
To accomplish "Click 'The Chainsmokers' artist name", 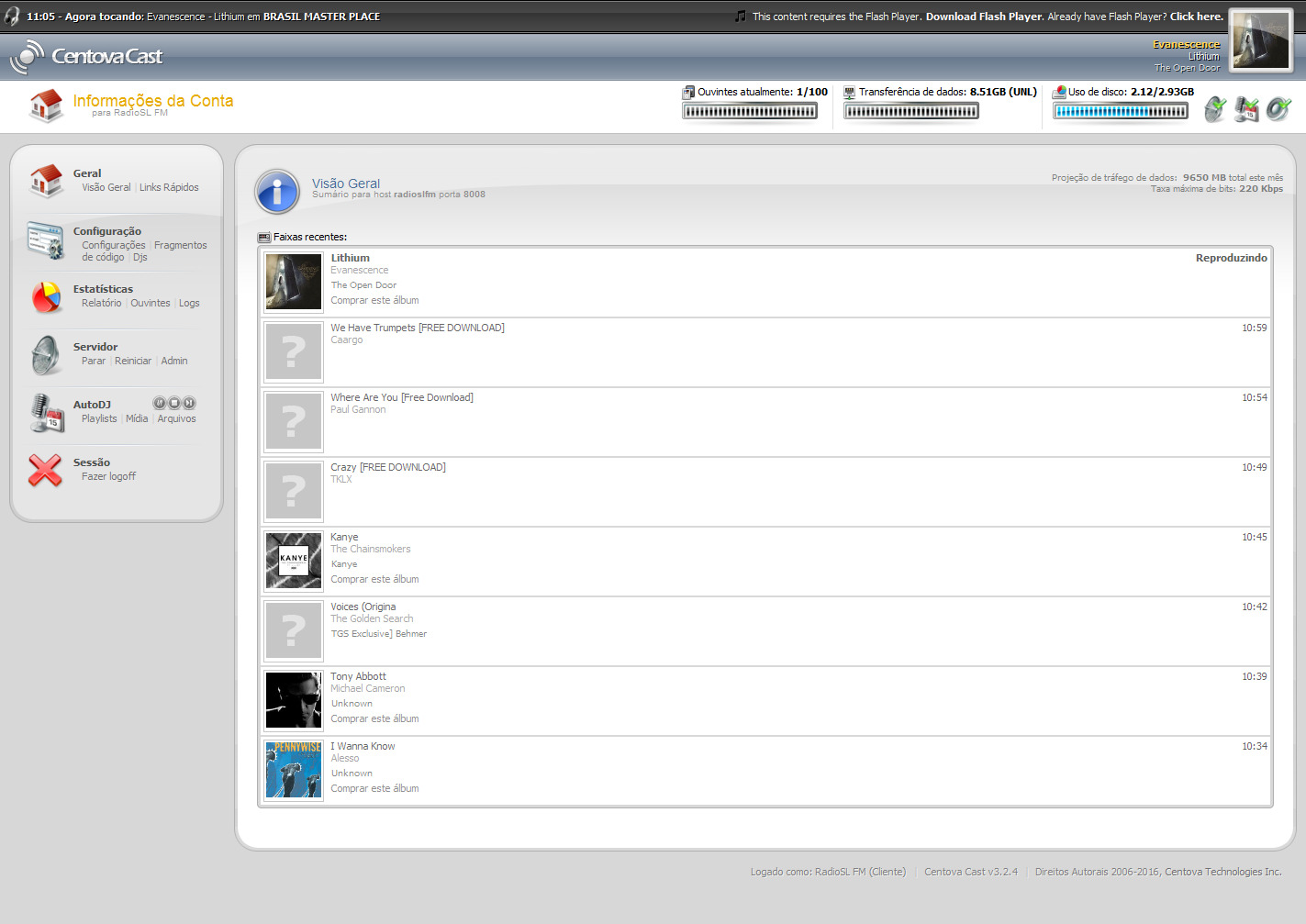I will (371, 549).
